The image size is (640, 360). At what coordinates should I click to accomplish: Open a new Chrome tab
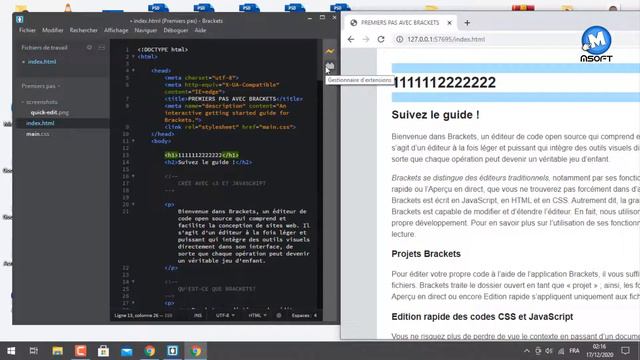[467, 23]
